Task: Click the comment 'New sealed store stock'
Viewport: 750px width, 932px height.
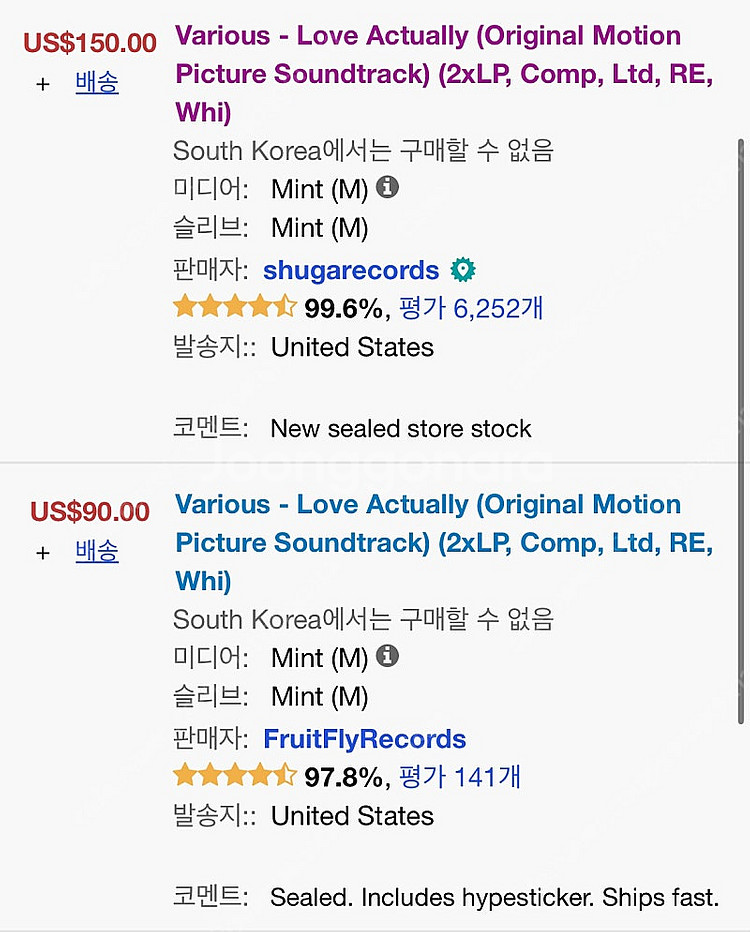Action: 400,428
